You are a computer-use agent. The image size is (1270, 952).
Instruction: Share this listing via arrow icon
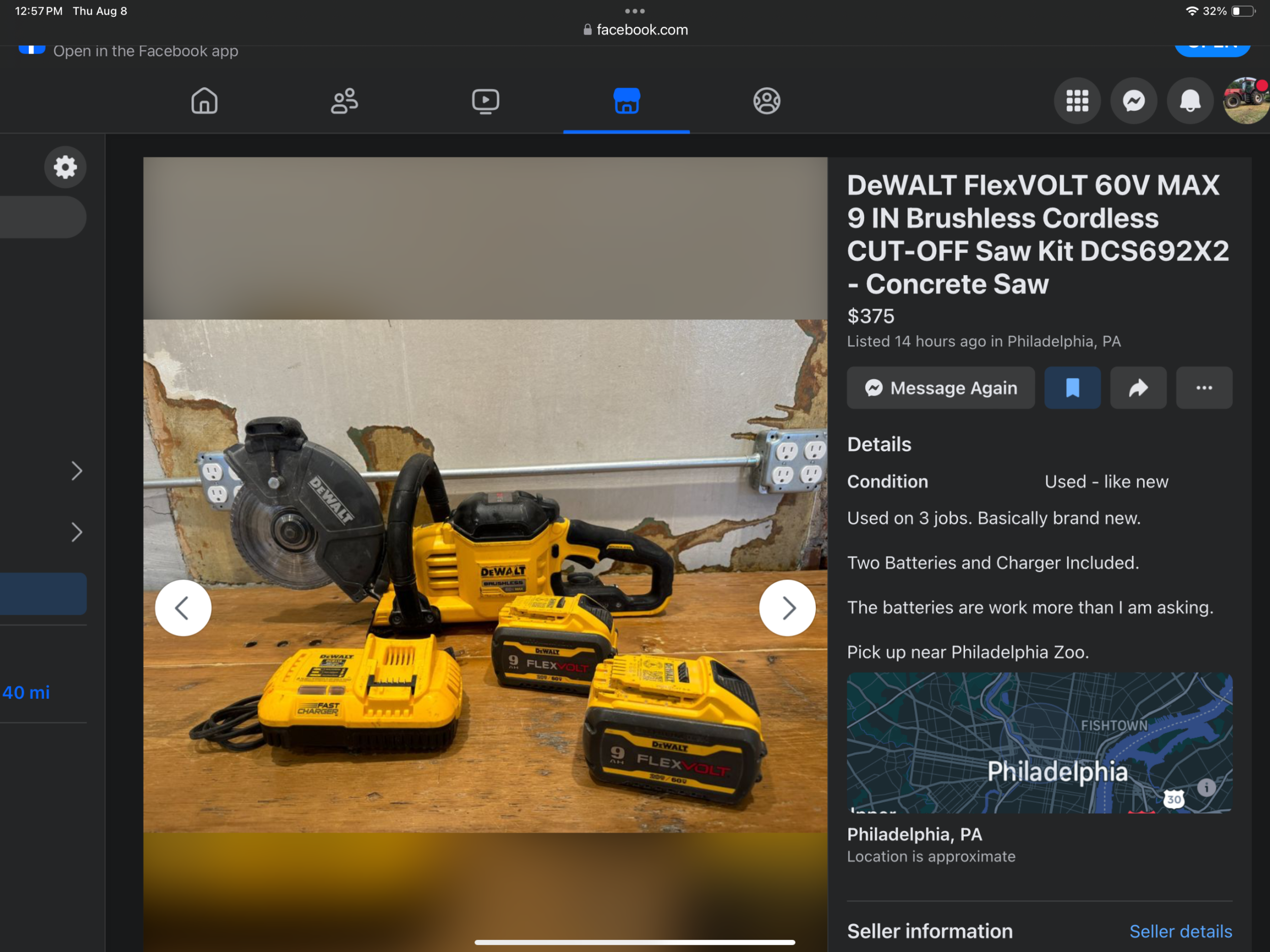coord(1138,388)
